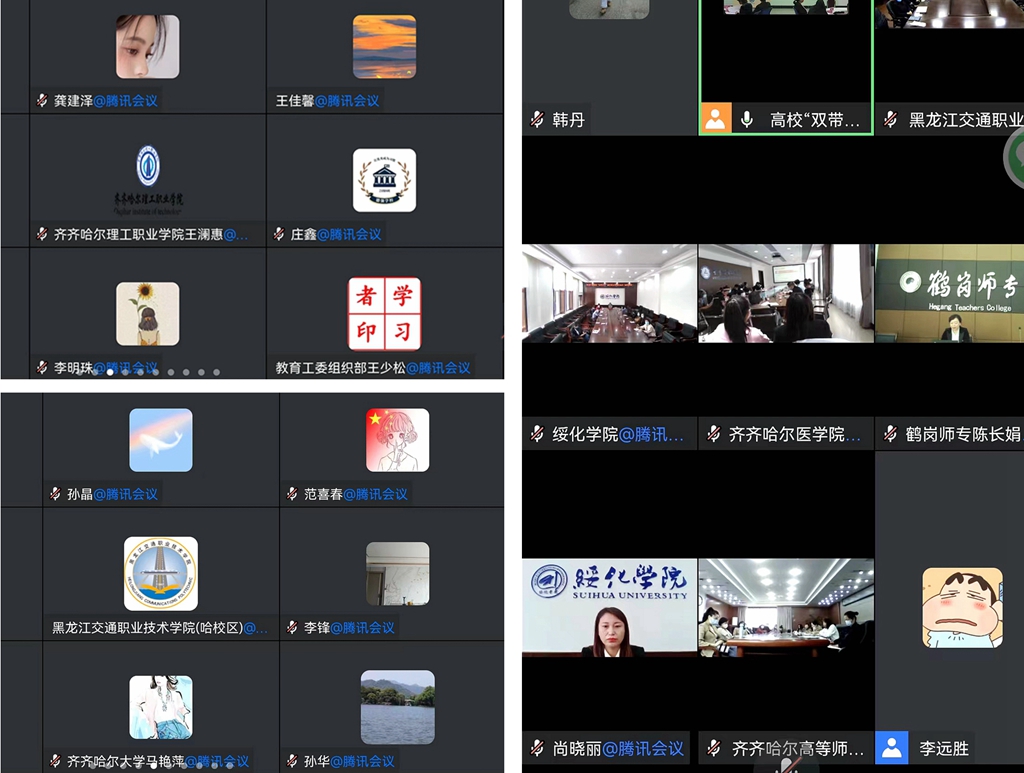Open the 鹤岗师专 Hegang Teachers College video tile
The image size is (1024, 773).
point(949,294)
